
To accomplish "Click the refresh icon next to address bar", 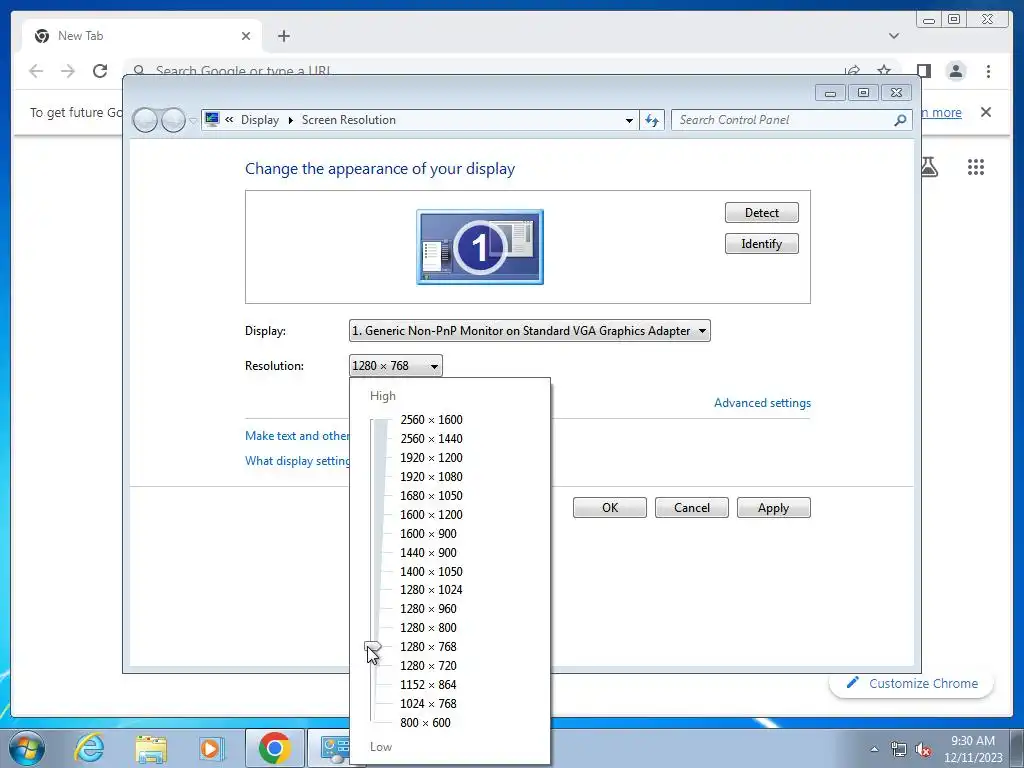I will coord(652,120).
